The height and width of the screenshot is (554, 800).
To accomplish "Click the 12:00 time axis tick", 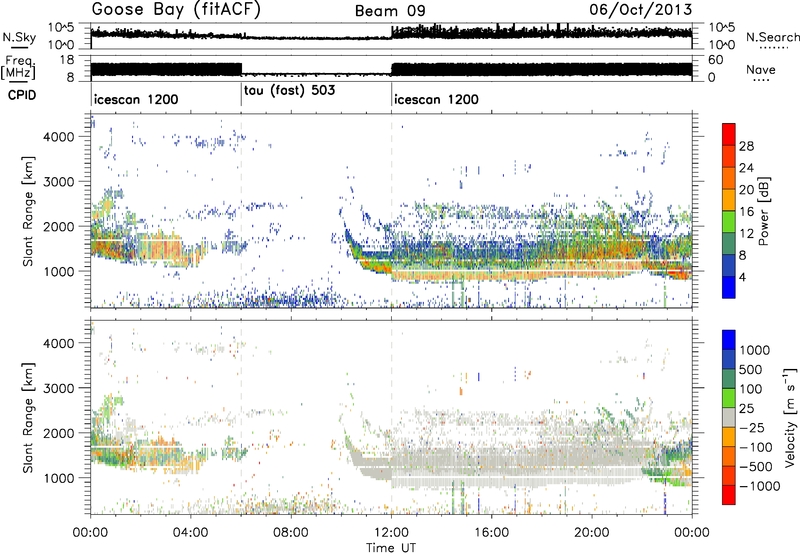I will point(391,532).
